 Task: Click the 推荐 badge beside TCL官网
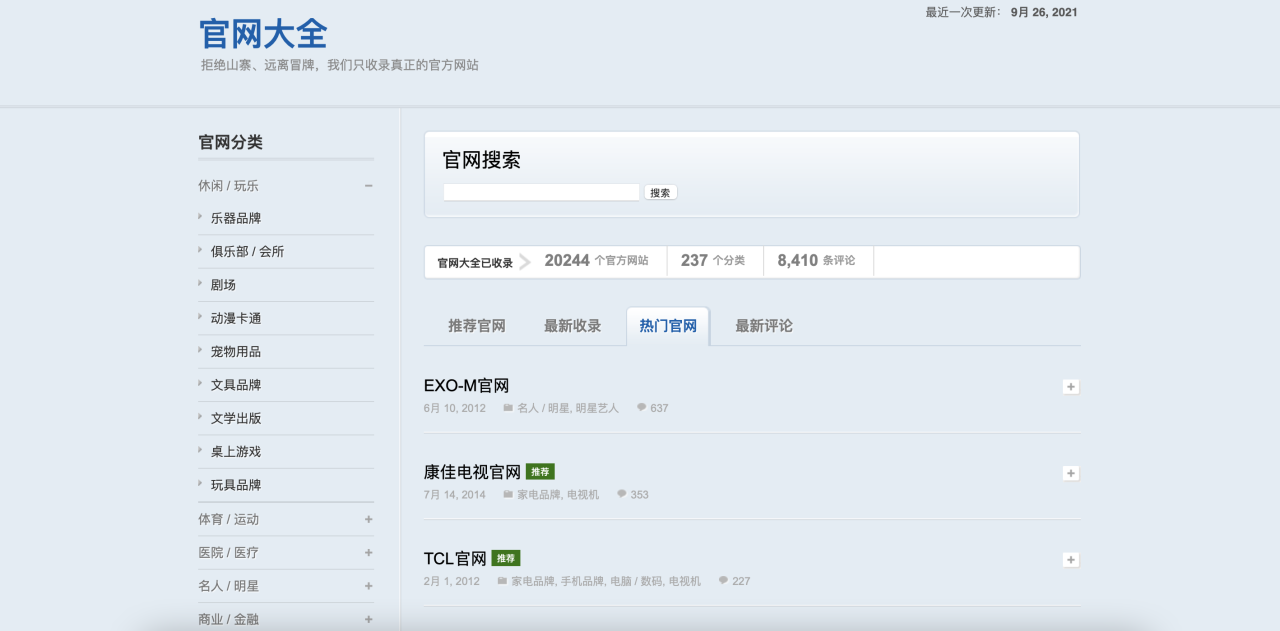(x=506, y=558)
